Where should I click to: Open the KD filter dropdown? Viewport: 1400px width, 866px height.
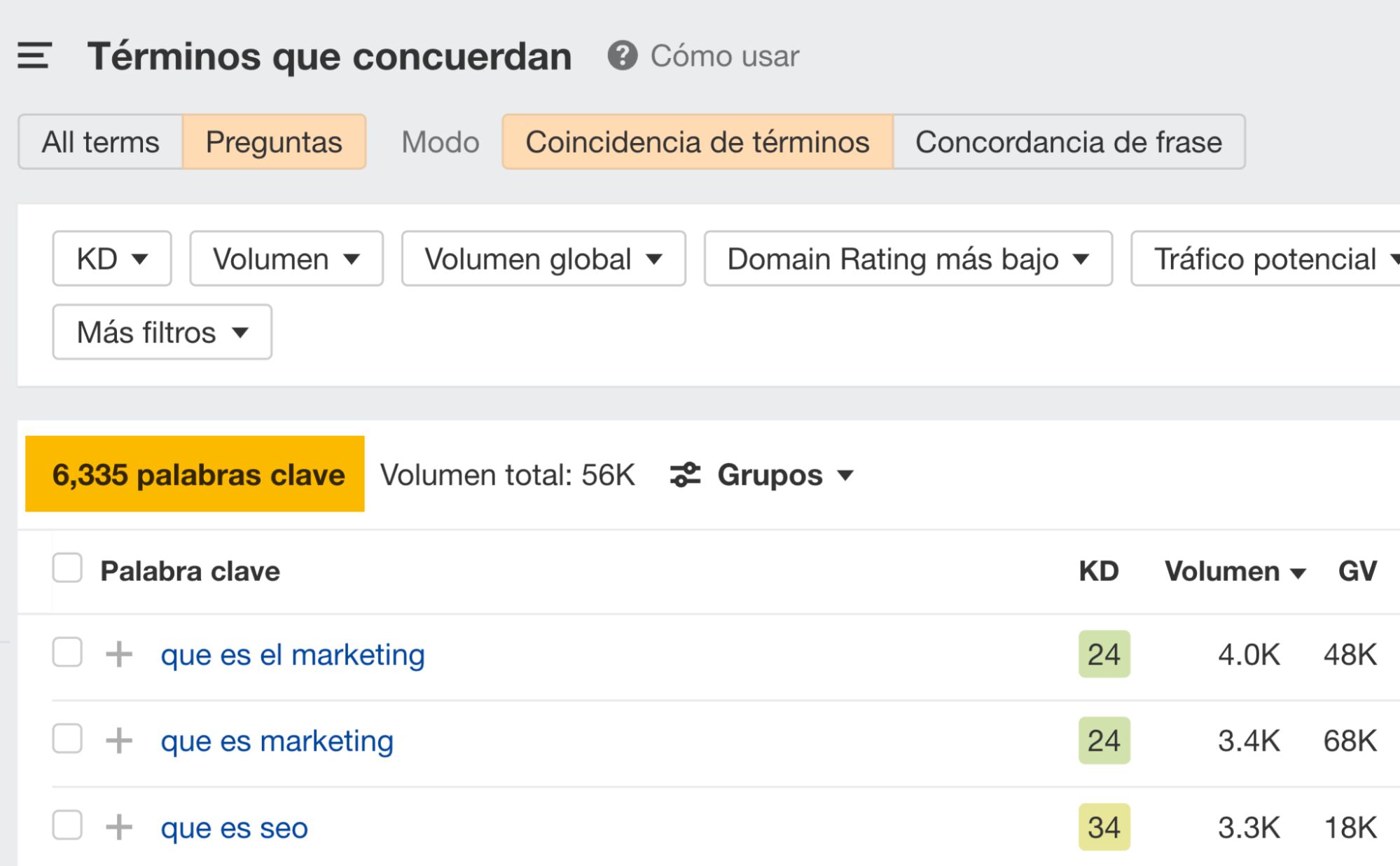tap(111, 259)
